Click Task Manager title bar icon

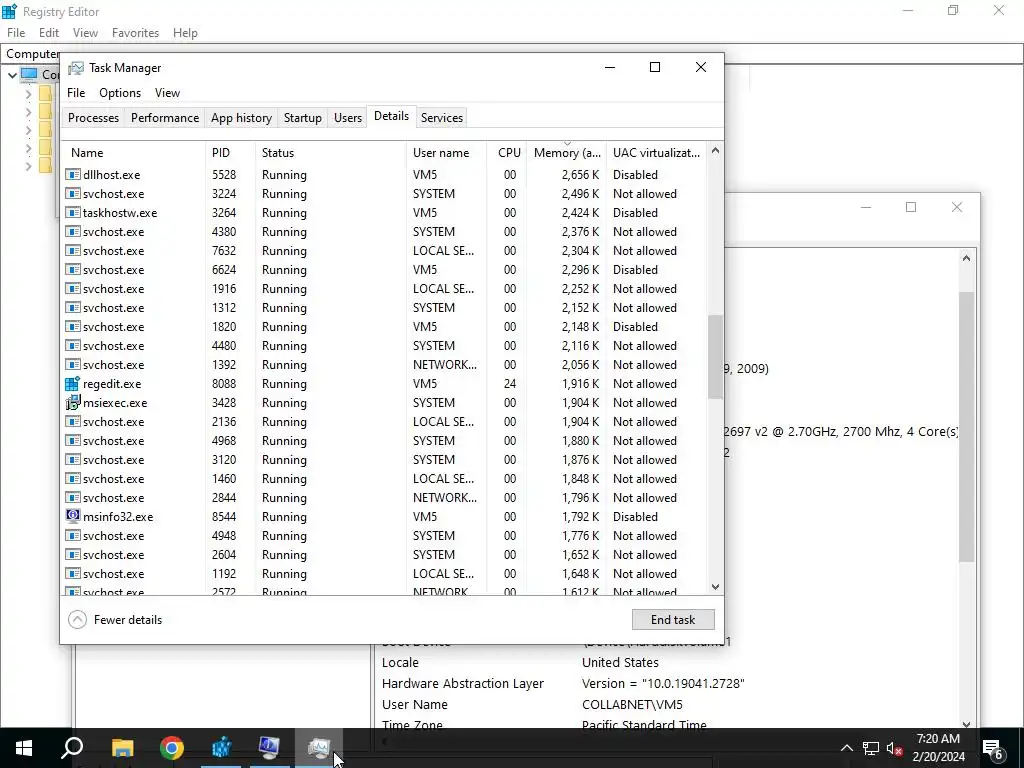76,68
